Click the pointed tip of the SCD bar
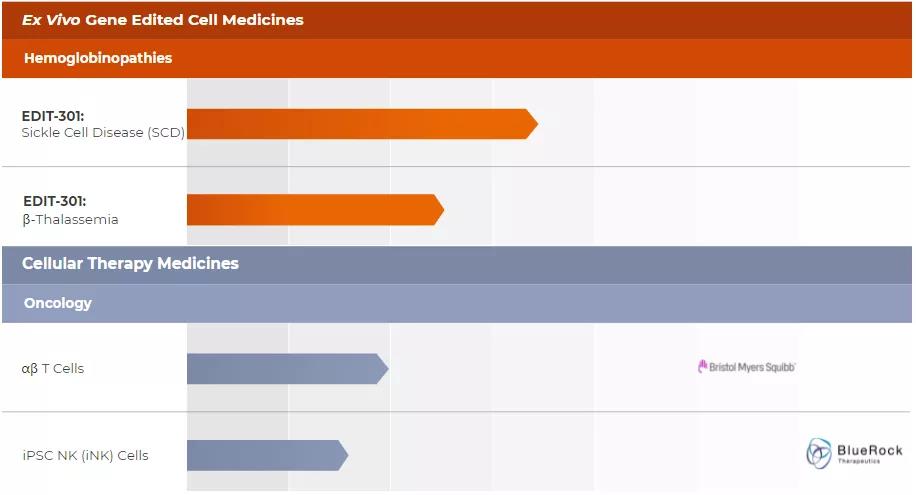The width and height of the screenshot is (916, 495). point(533,124)
